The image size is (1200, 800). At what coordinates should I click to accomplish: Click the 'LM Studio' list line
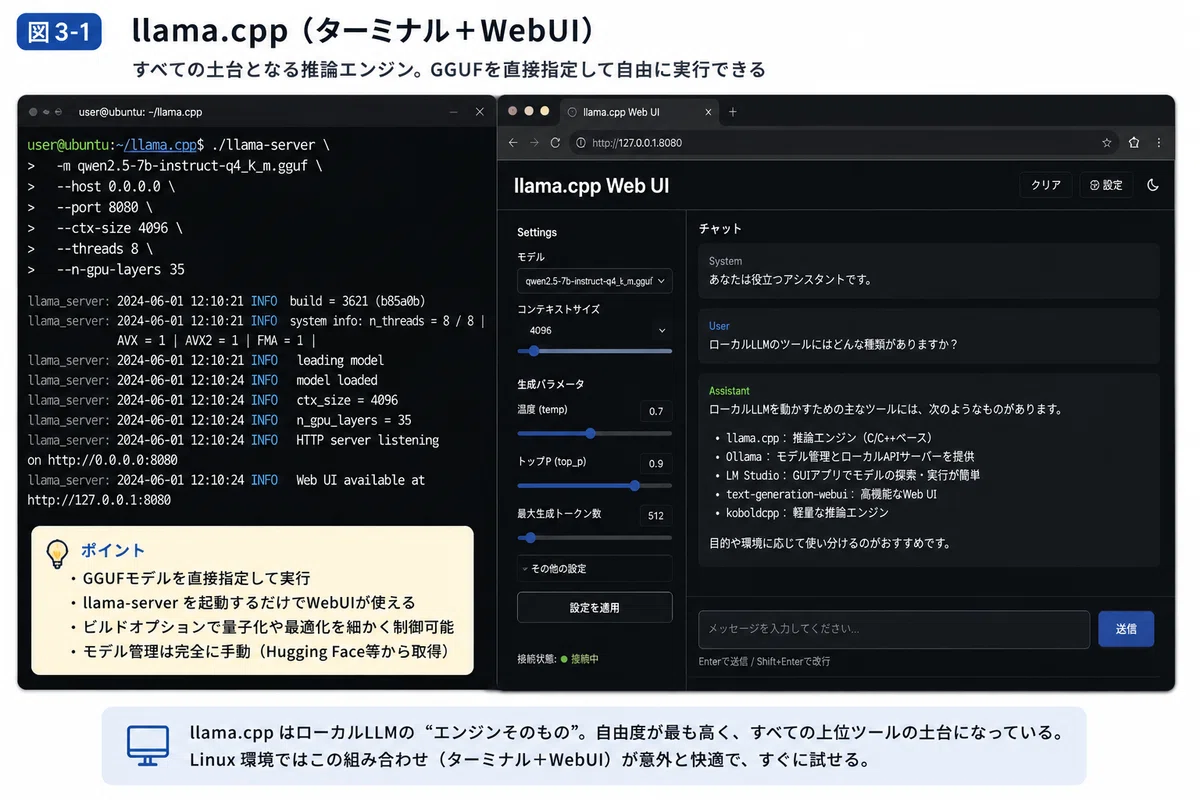tap(853, 475)
